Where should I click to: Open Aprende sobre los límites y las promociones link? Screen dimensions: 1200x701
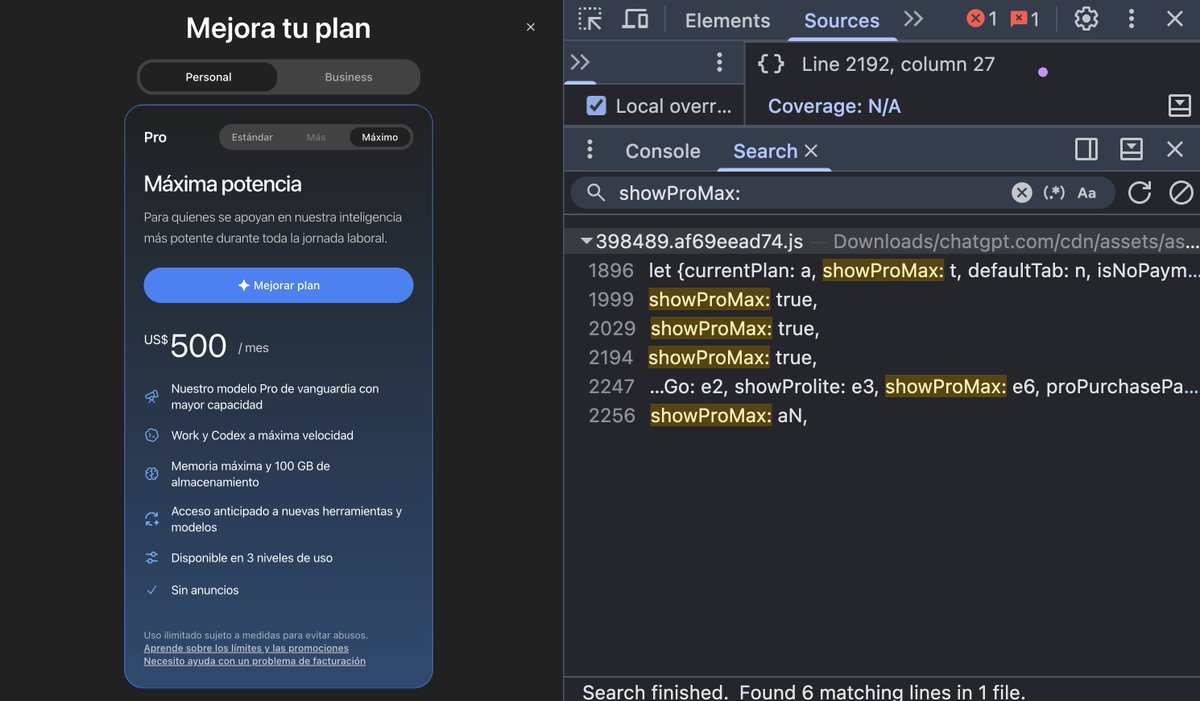coord(246,648)
